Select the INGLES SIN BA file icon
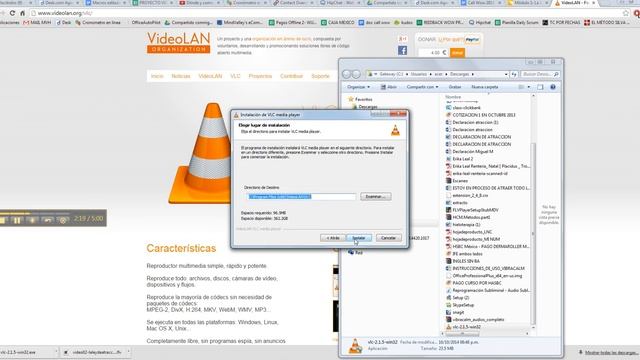This screenshot has width=640, height=360. [x=448, y=261]
